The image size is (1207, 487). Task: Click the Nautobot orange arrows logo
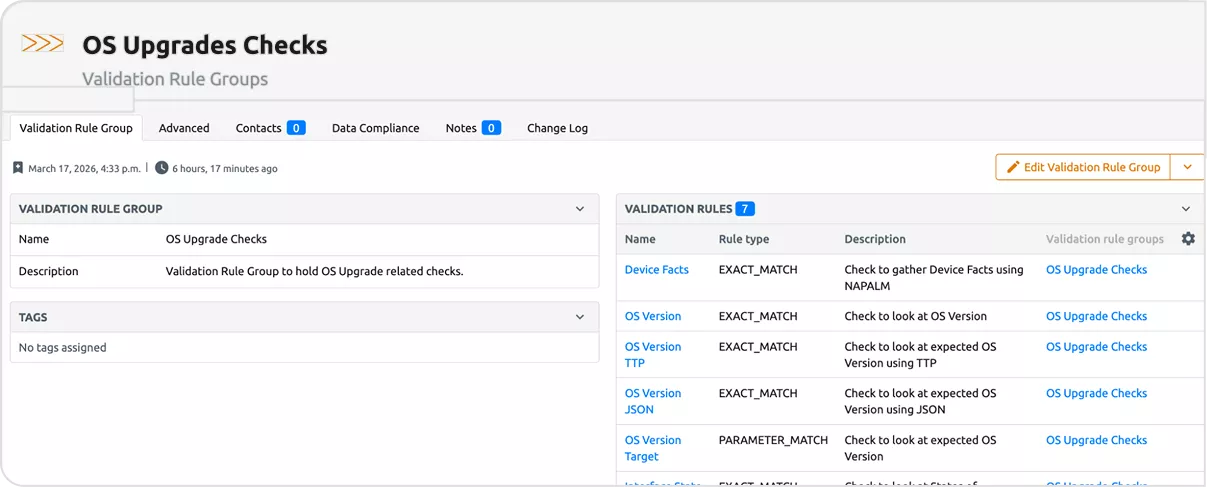42,43
